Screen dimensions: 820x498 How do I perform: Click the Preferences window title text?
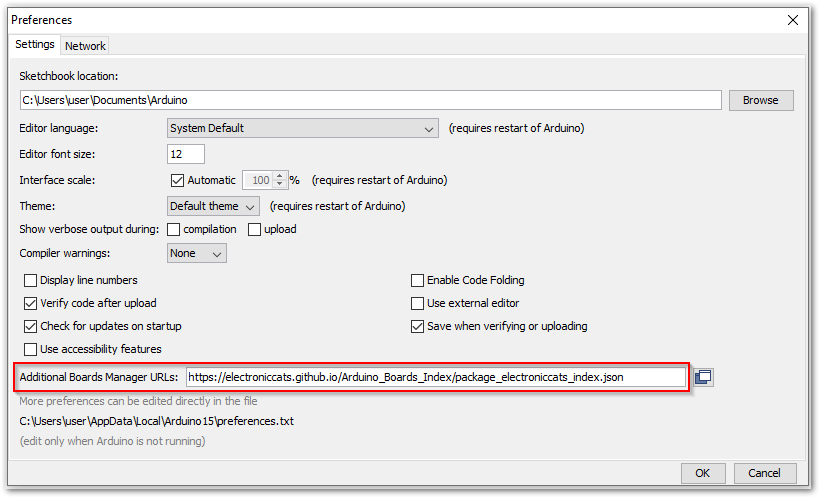41,20
